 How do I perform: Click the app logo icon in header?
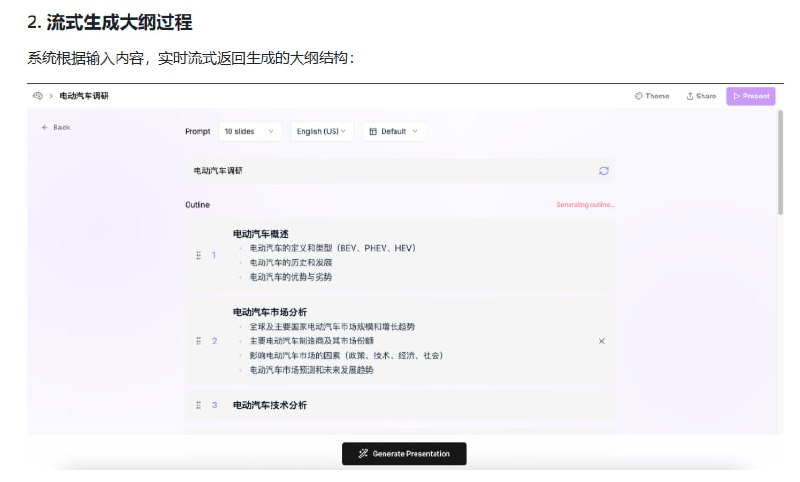tap(38, 96)
